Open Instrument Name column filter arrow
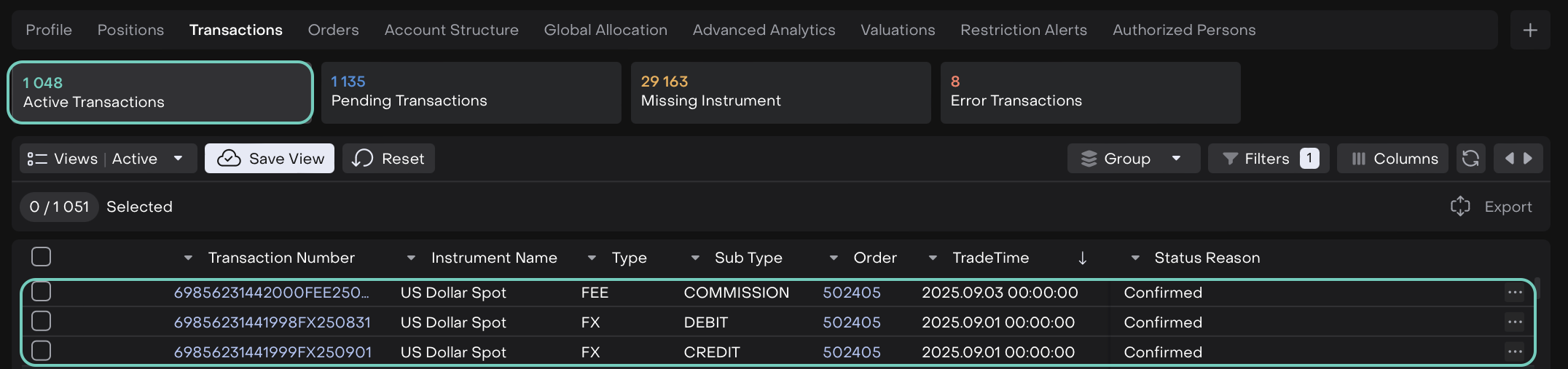The height and width of the screenshot is (369, 1568). 411,258
